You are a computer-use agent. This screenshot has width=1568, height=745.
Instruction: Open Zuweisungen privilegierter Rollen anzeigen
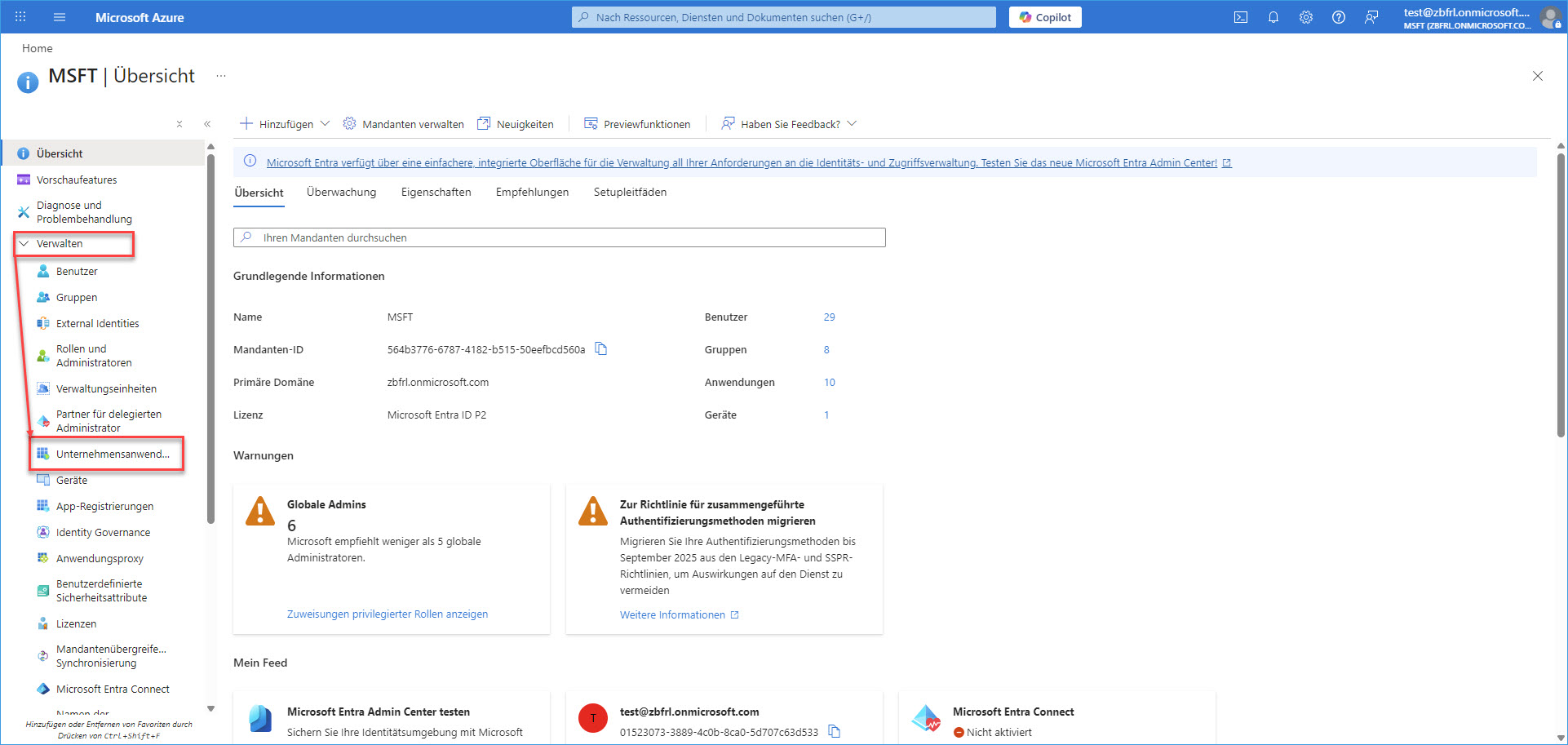coord(388,614)
